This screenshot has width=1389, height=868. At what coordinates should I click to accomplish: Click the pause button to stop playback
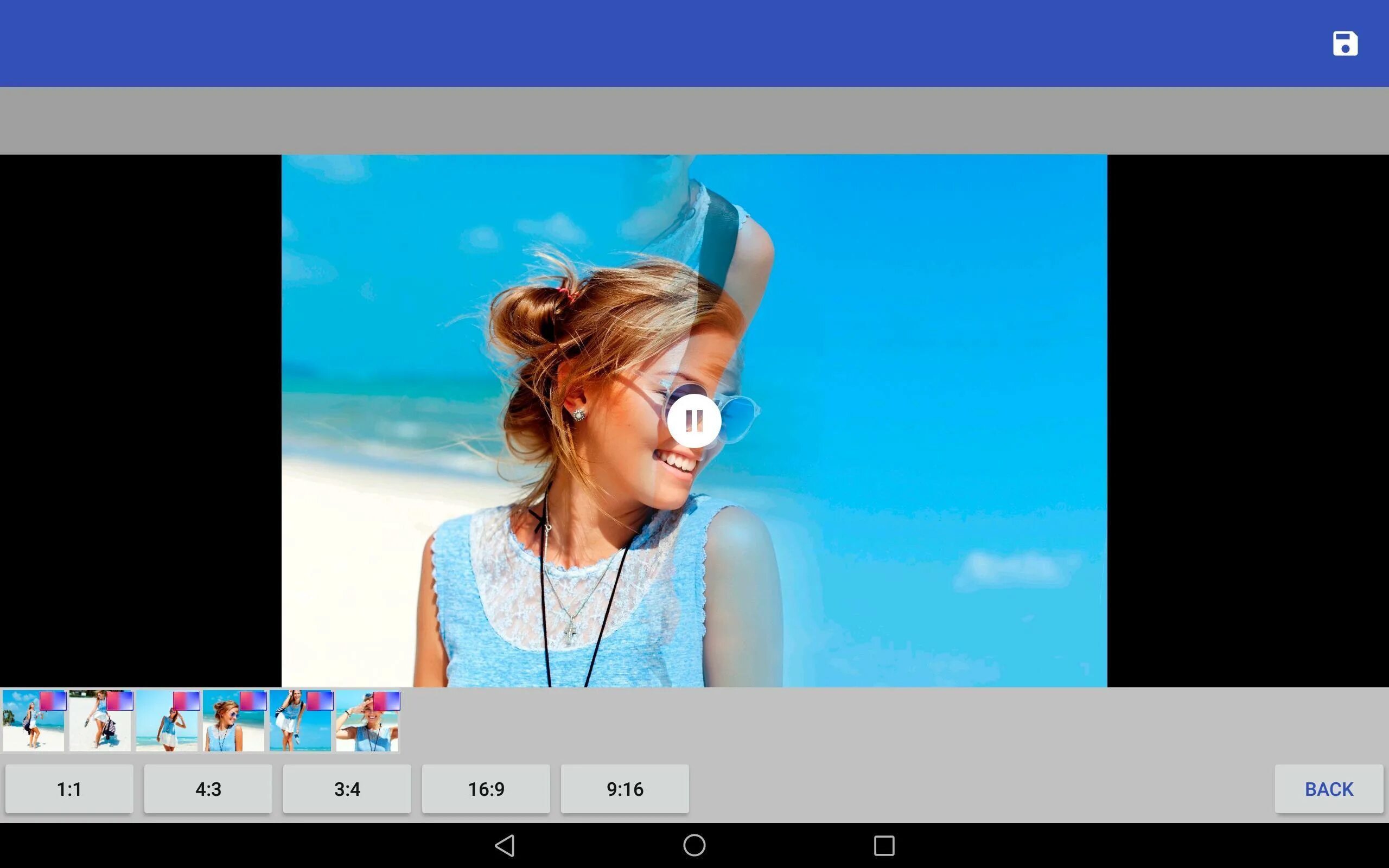[694, 420]
